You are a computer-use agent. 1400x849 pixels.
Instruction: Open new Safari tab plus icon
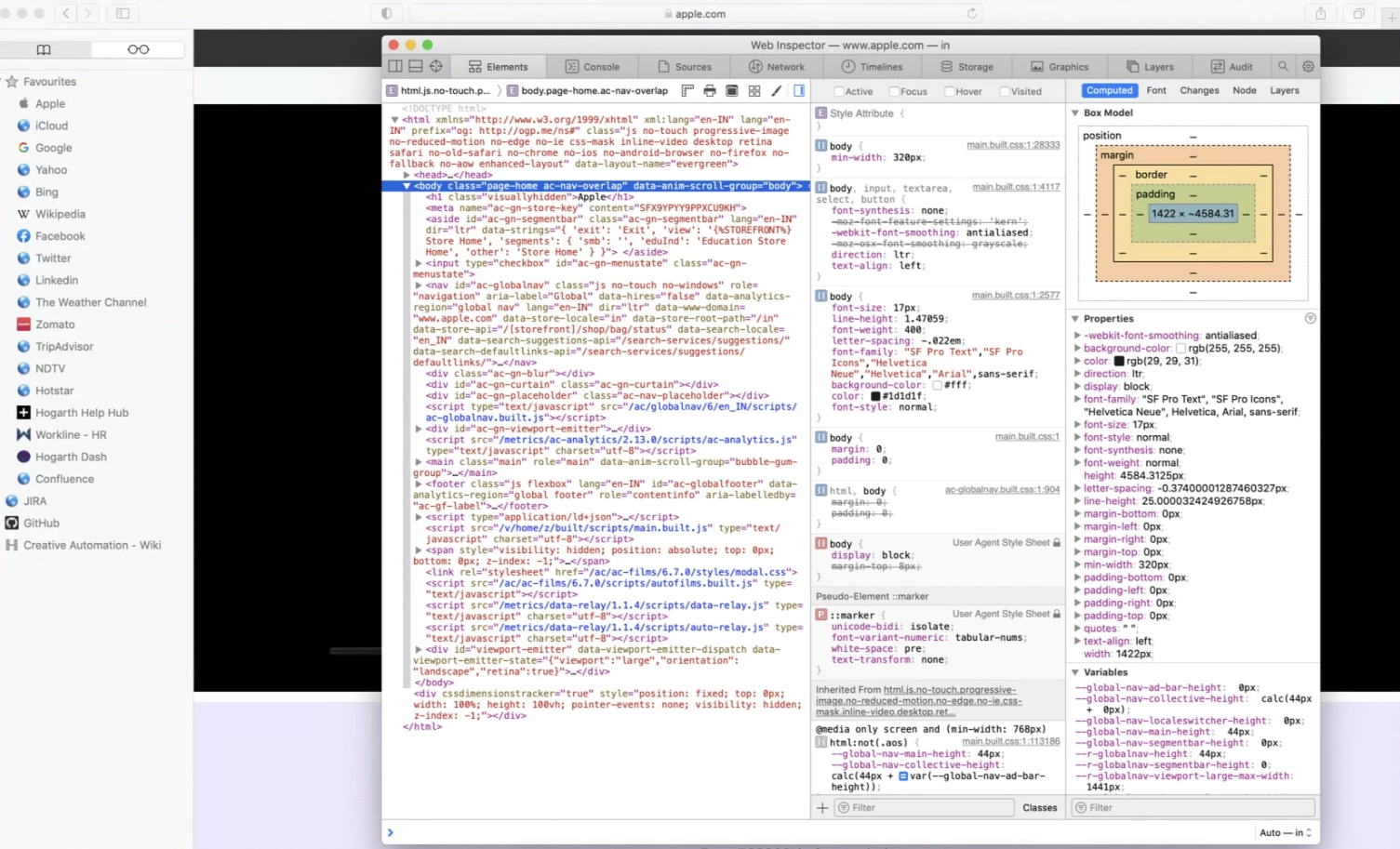click(1392, 17)
